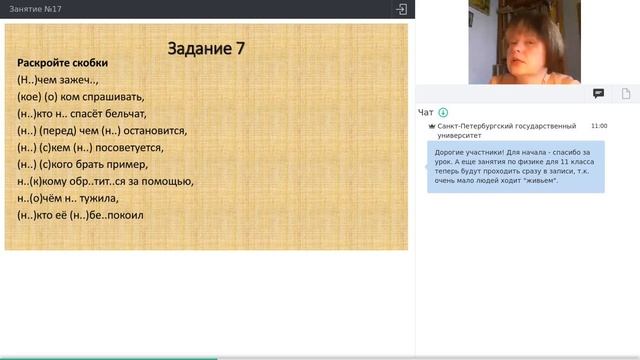Screen dimensions: 640x360
Task: Click the green playback progress bar
Action: pos(109,358)
